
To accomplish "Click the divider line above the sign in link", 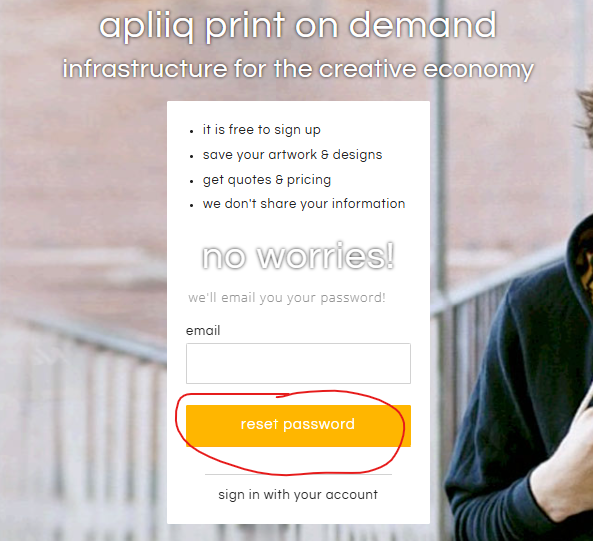I will click(298, 474).
